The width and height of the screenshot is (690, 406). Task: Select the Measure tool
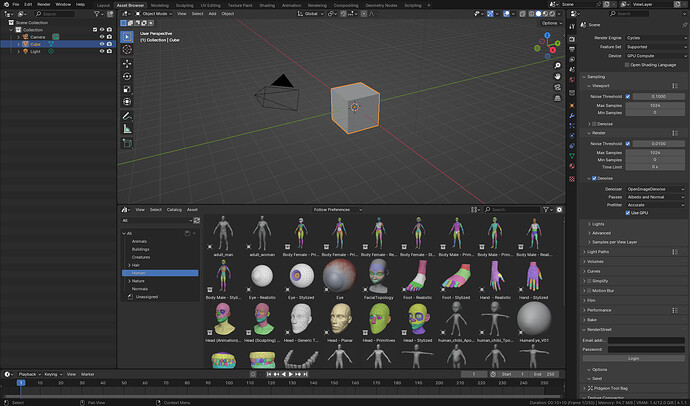coord(127,129)
